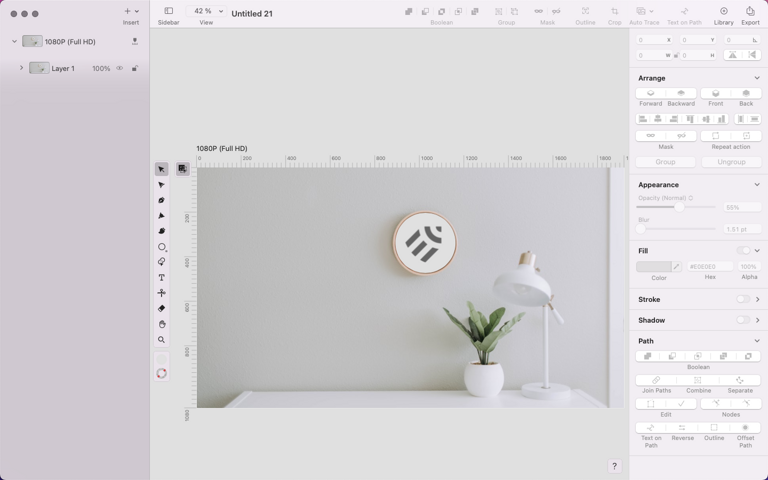The width and height of the screenshot is (768, 480).
Task: Collapse the 1080P (Full HD) sheet row
Action: coord(14,41)
